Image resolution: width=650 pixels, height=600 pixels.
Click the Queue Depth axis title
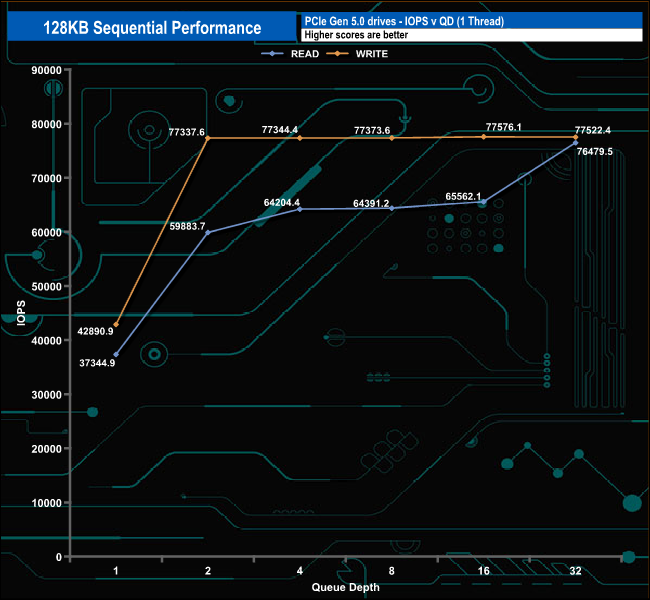click(x=345, y=587)
